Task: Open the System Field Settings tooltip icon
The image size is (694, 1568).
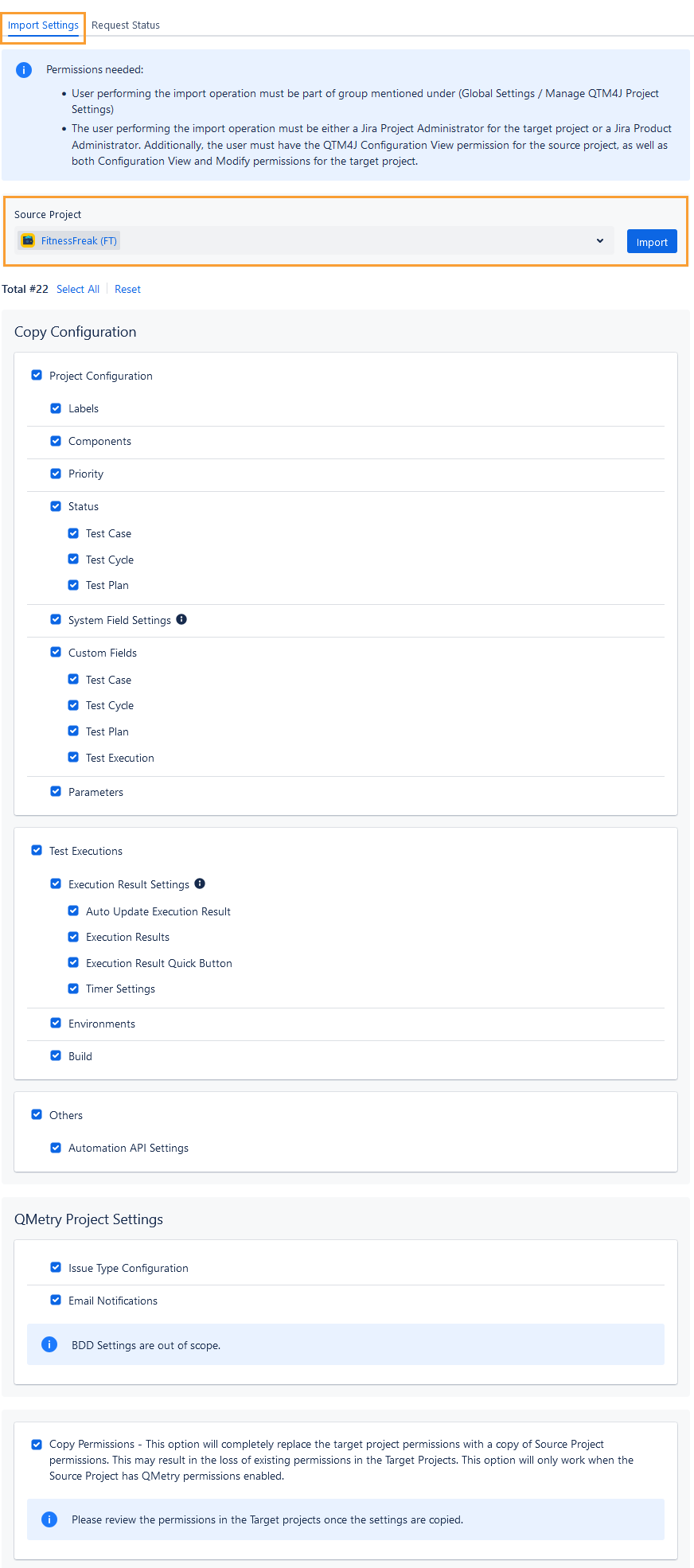Action: point(181,619)
